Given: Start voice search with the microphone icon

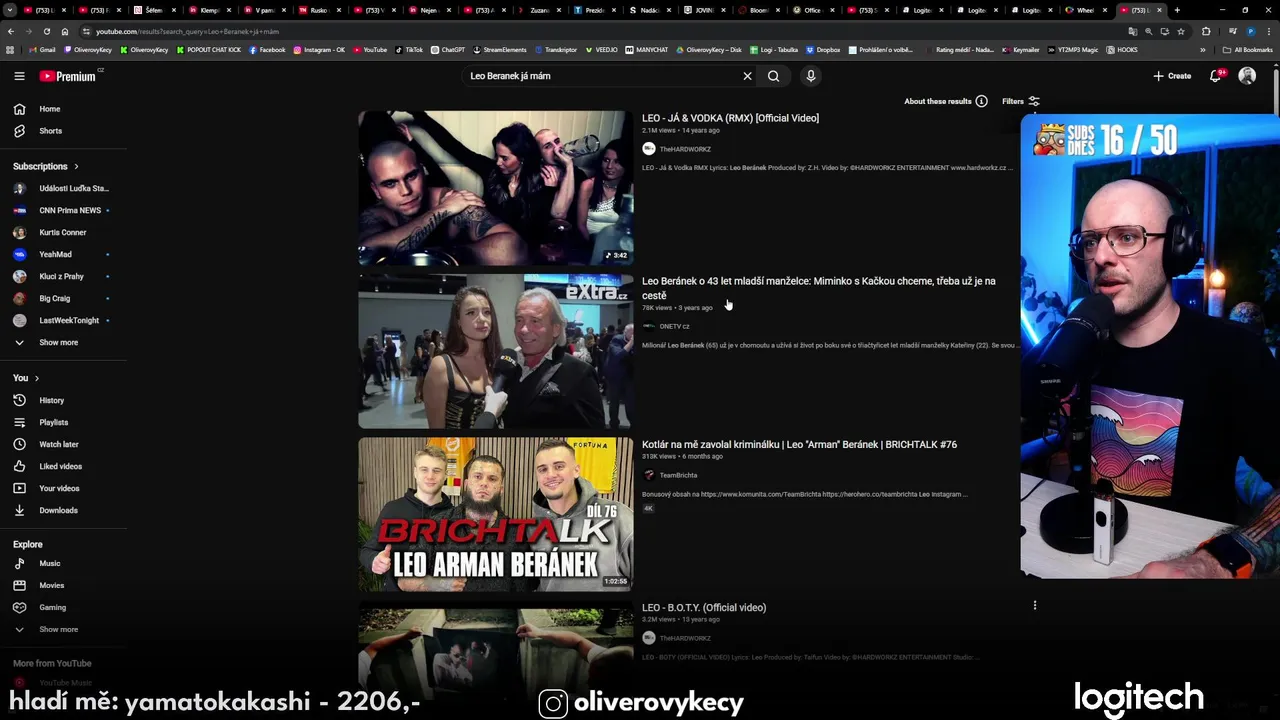Looking at the screenshot, I should coord(811,76).
